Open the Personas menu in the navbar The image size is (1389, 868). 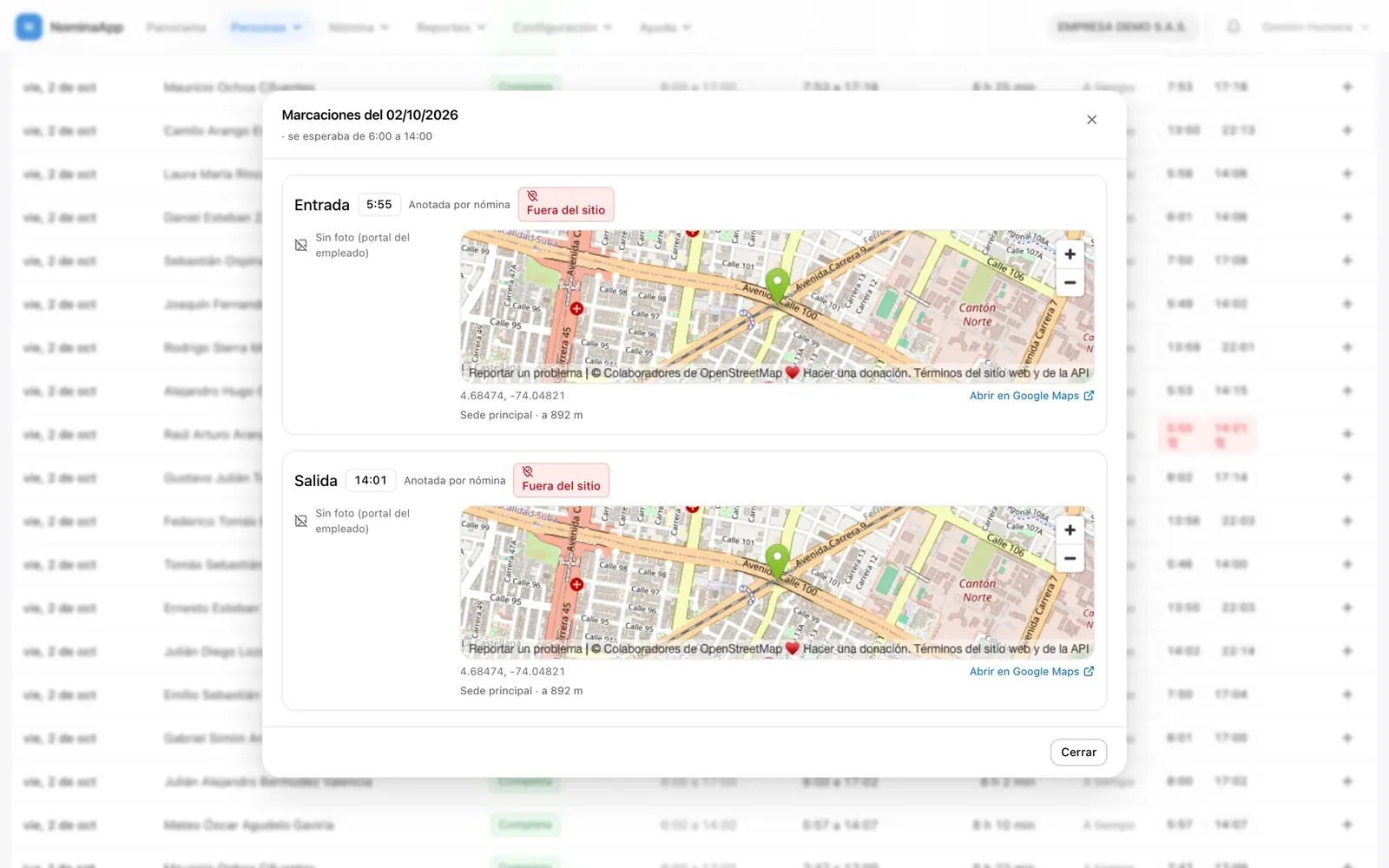(x=267, y=28)
